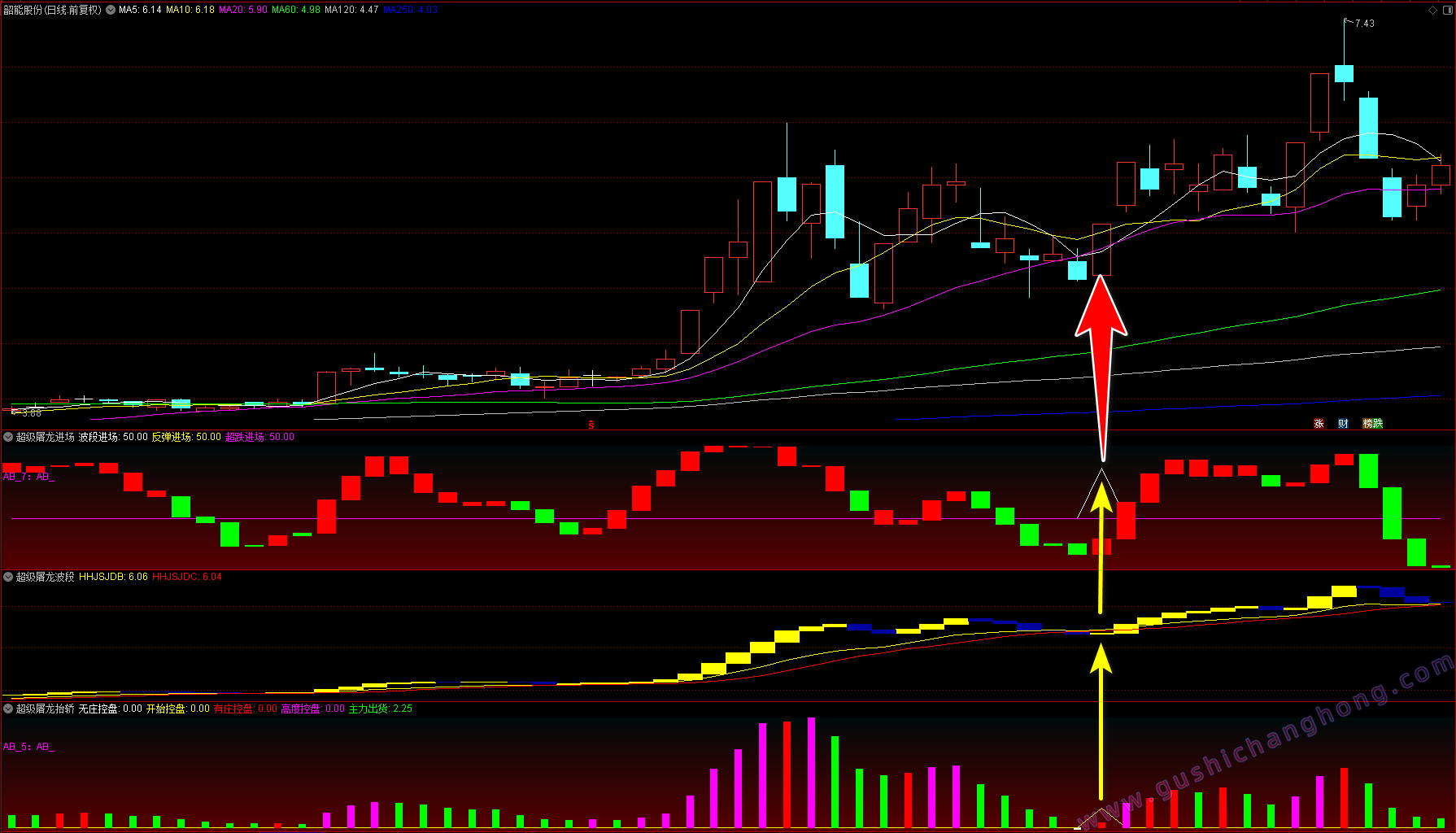Toggle the side panel icon at top right
The image size is (1456, 833).
pos(1446,10)
